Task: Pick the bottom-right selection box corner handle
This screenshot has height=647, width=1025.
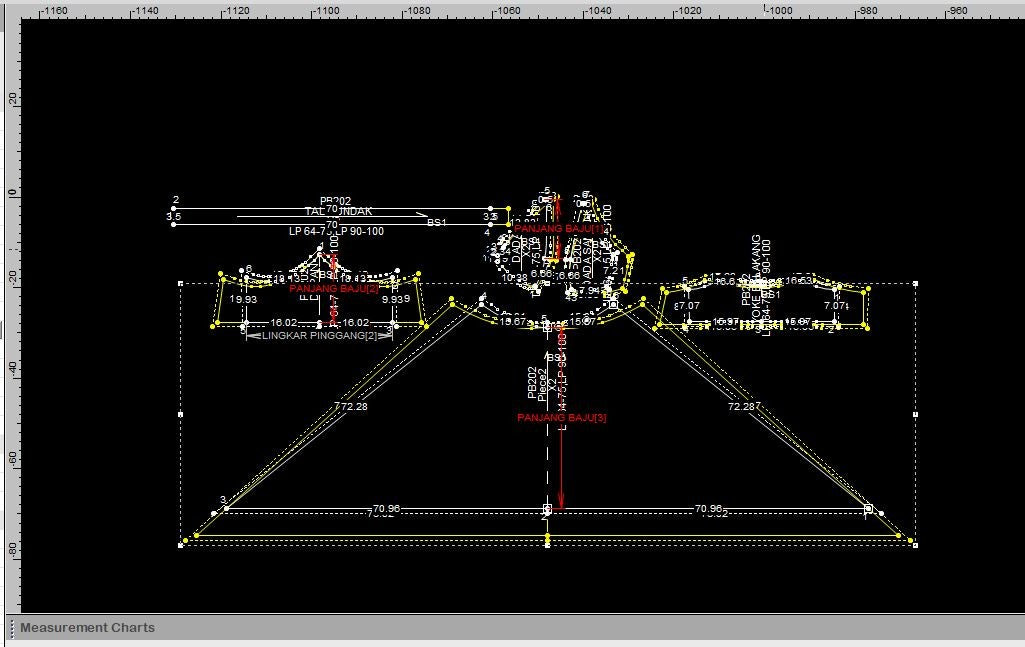Action: tap(916, 545)
